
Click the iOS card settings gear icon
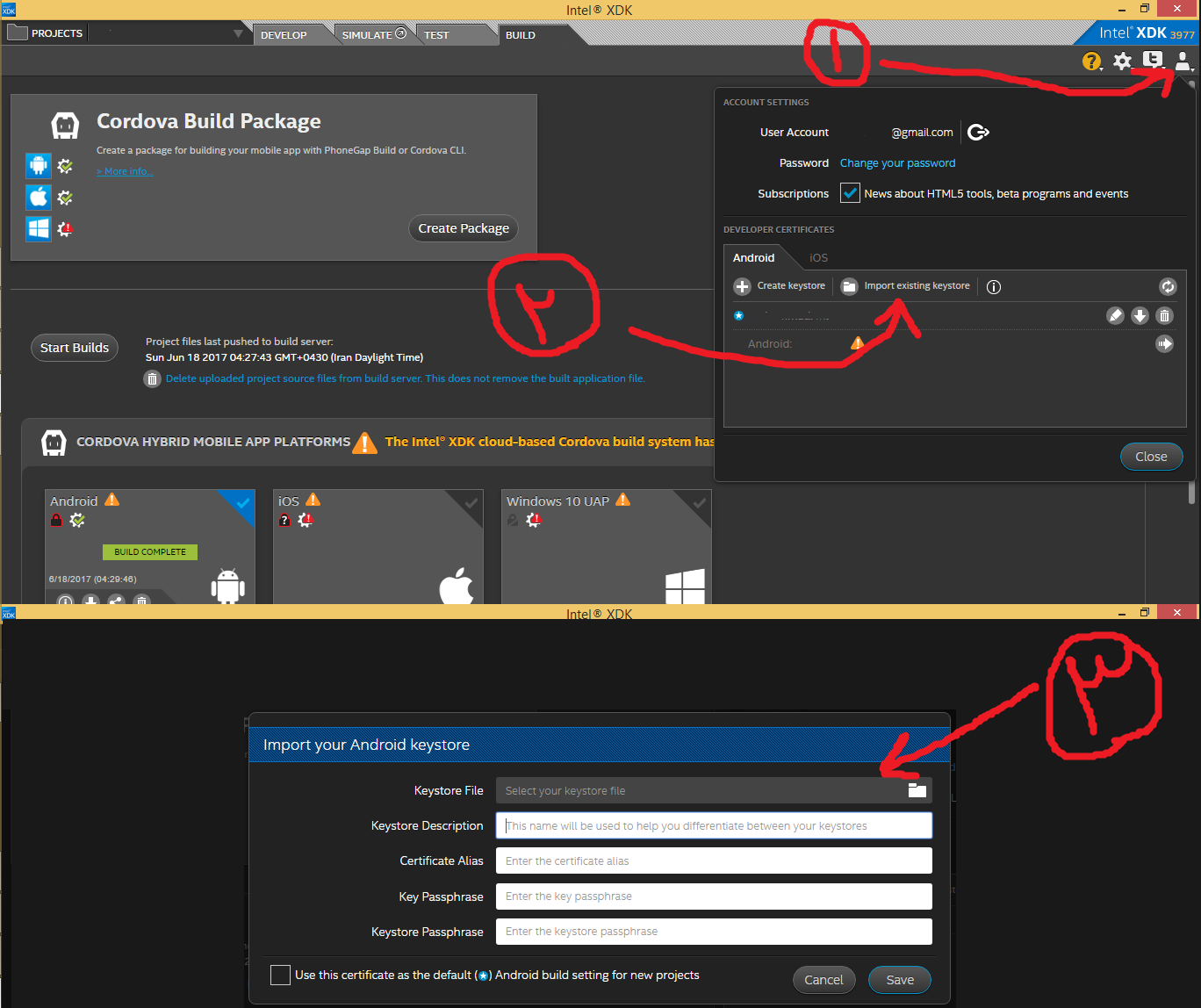306,520
